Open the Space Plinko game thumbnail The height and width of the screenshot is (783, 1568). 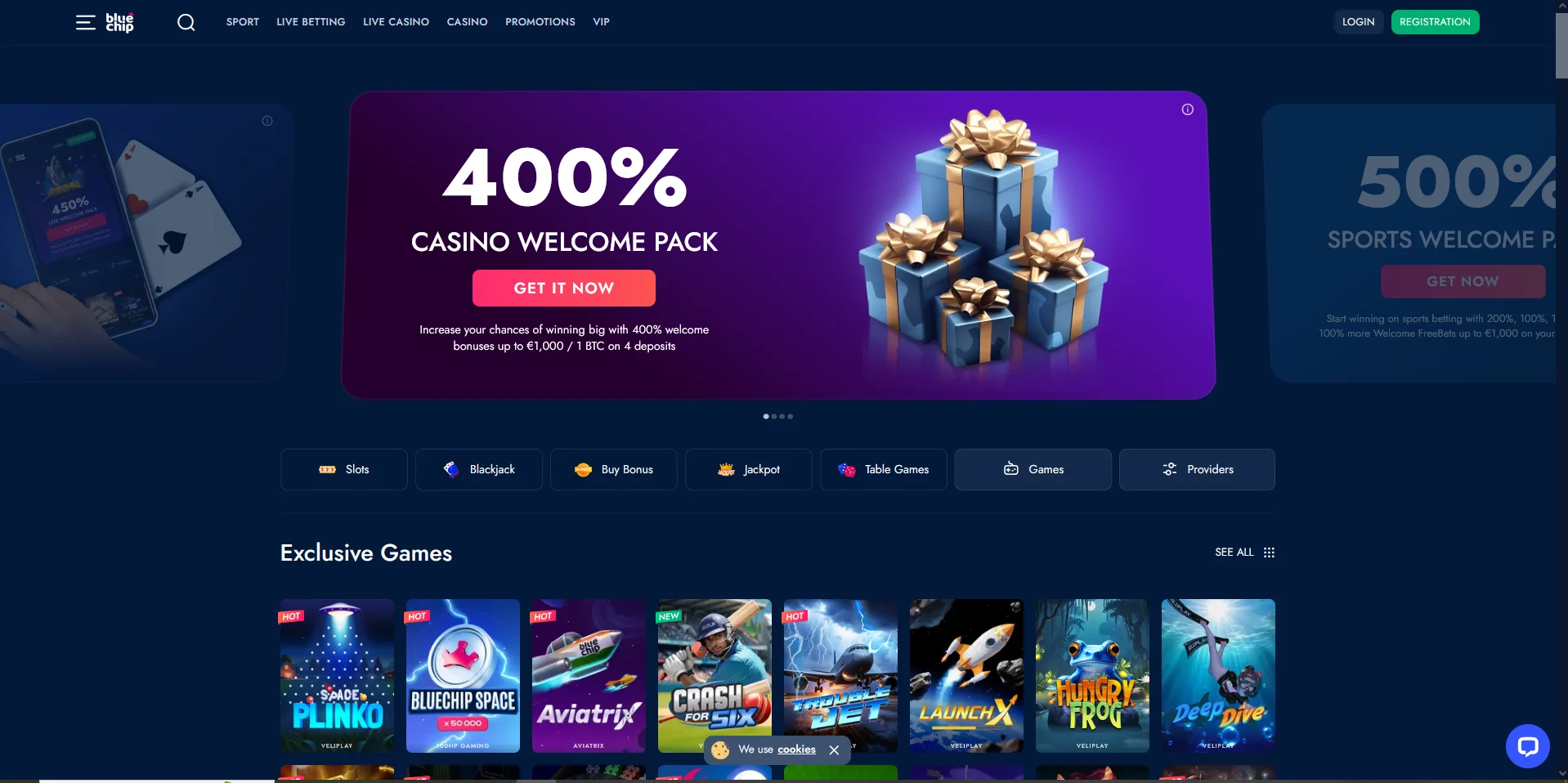click(337, 676)
